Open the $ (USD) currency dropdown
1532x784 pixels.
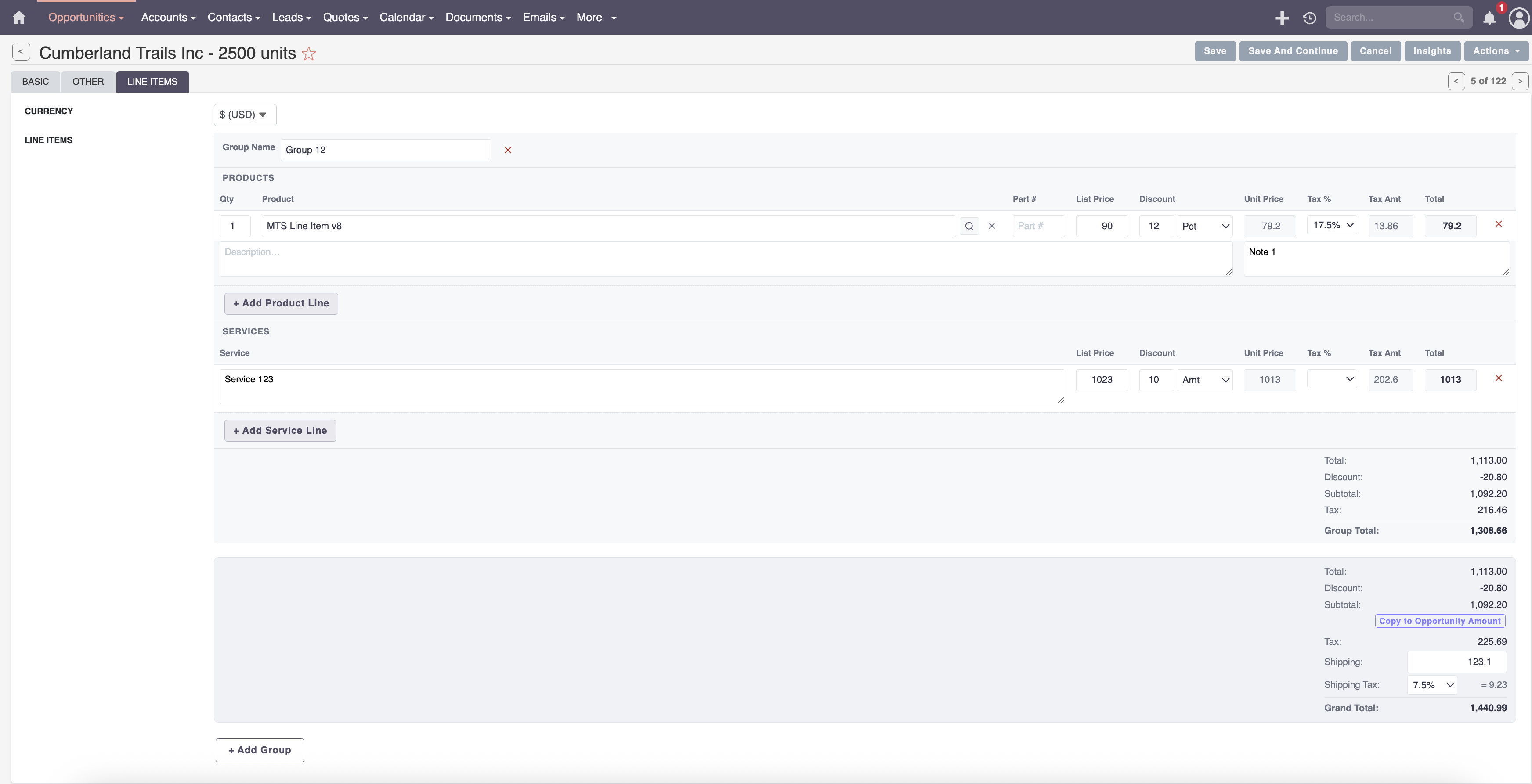(244, 114)
